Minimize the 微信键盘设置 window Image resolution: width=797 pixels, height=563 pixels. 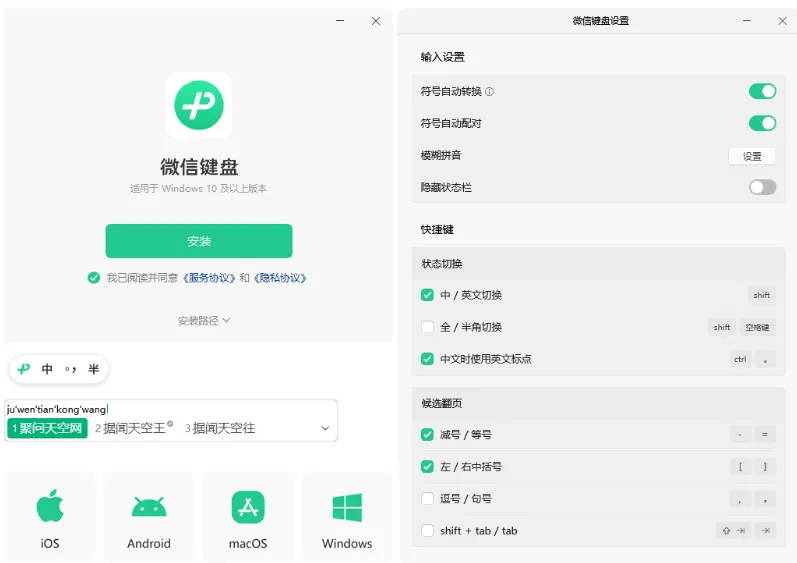coord(747,21)
